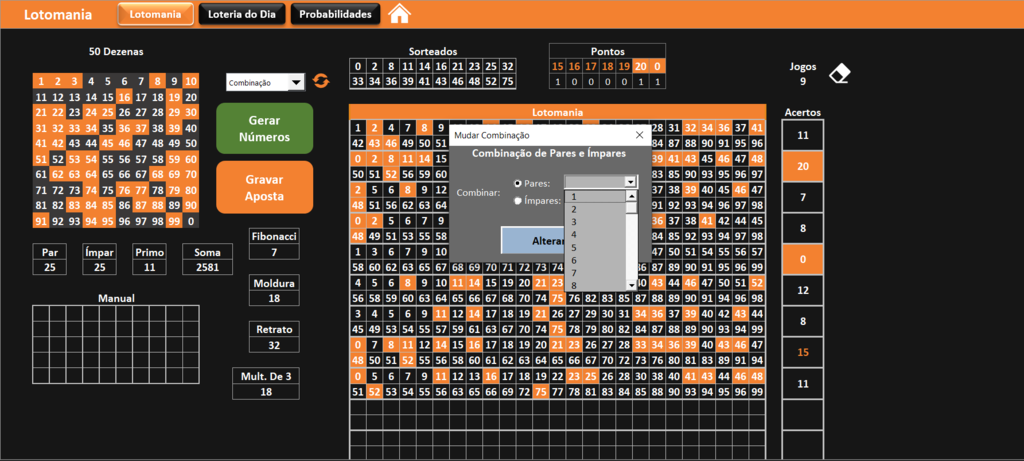Choose option 3 in the Pares list
The image size is (1024, 461).
[x=595, y=221]
